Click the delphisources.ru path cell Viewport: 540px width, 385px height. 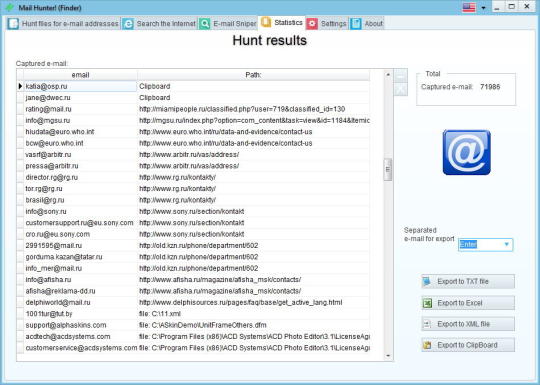[253, 302]
